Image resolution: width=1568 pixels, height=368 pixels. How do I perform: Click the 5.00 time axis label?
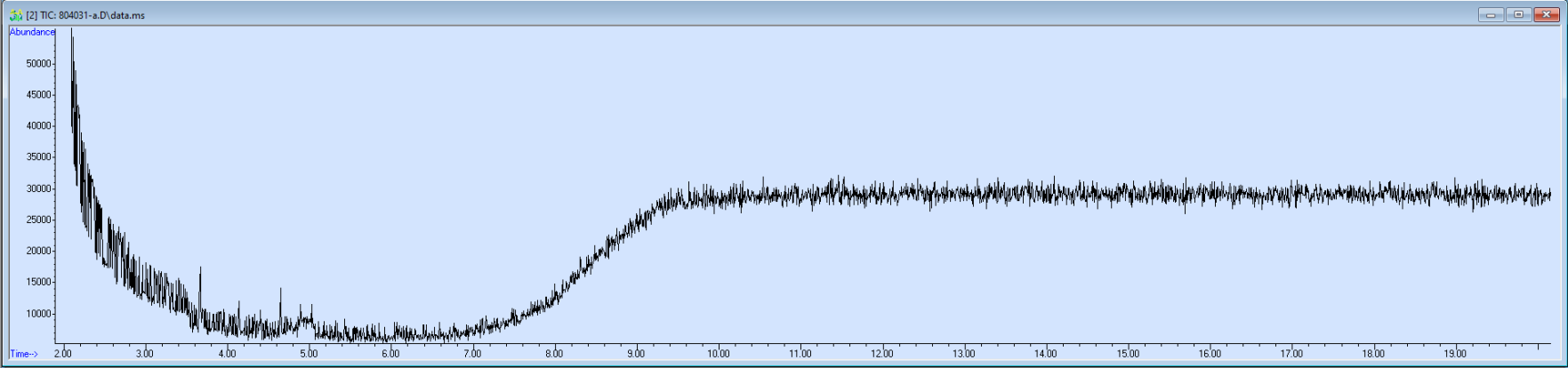pyautogui.click(x=309, y=354)
